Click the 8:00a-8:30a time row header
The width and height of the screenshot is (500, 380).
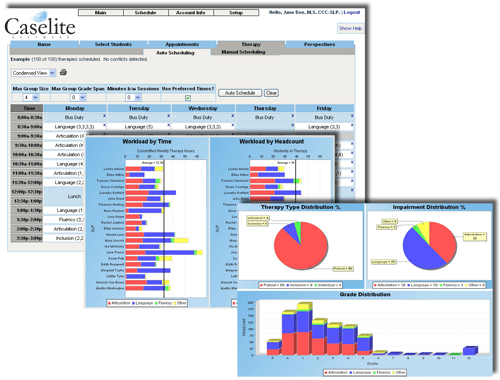(27, 117)
